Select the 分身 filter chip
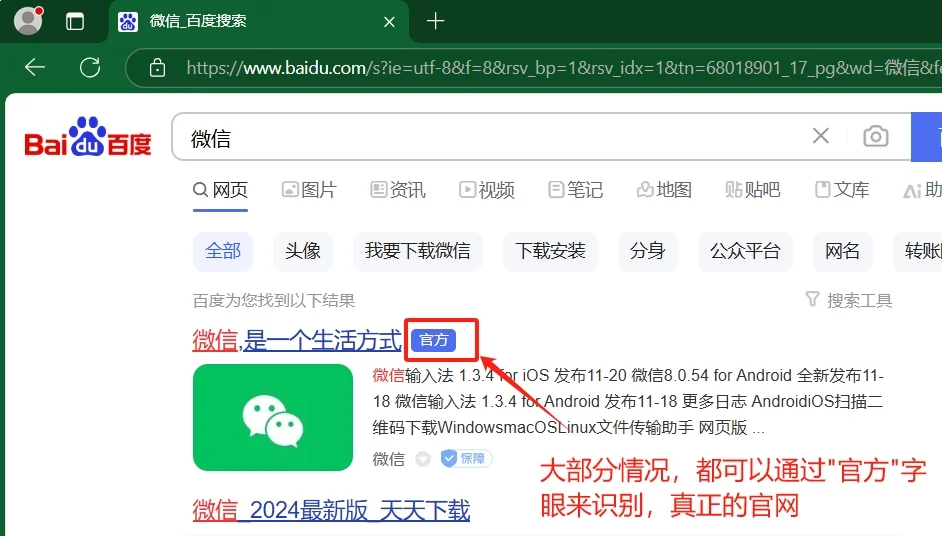Image resolution: width=942 pixels, height=536 pixels. click(648, 251)
